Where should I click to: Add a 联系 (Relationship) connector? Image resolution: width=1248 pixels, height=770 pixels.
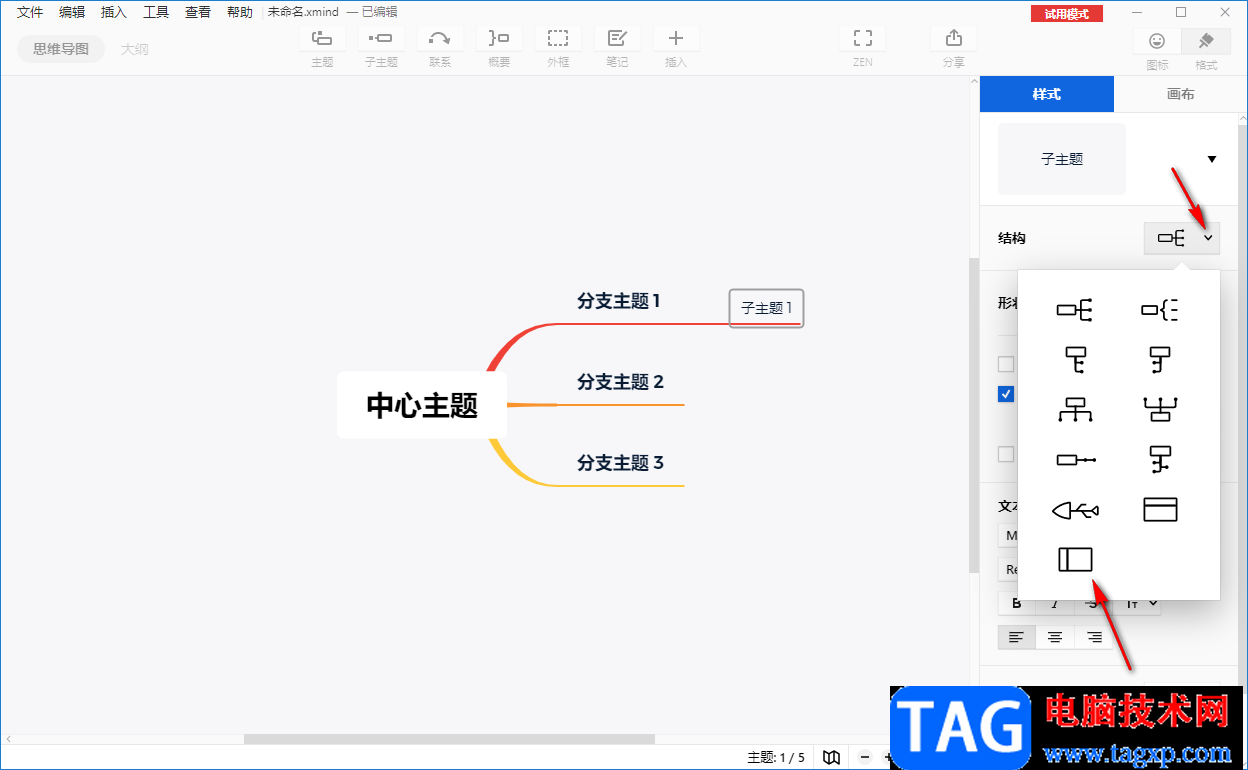click(x=440, y=39)
